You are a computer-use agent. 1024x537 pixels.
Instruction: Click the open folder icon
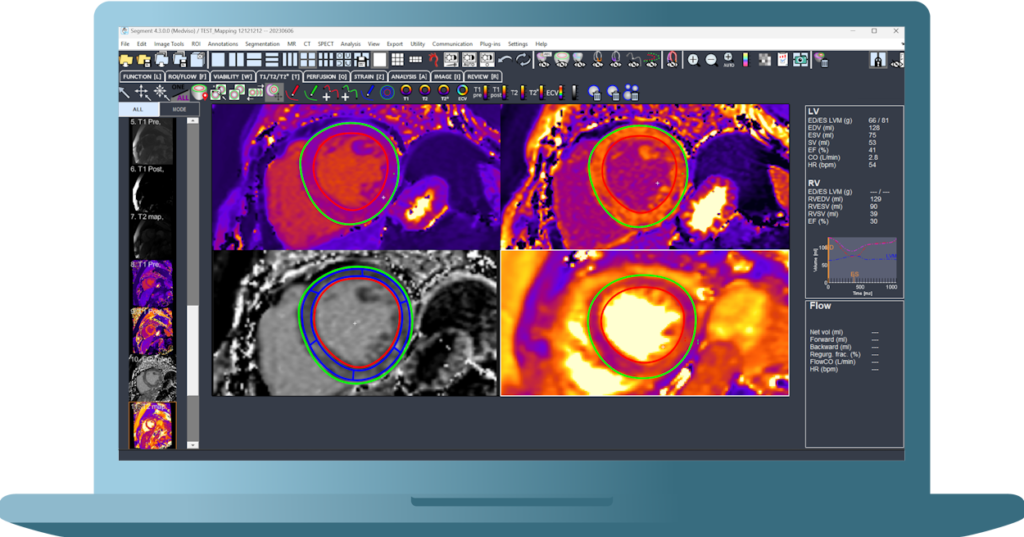(x=126, y=60)
